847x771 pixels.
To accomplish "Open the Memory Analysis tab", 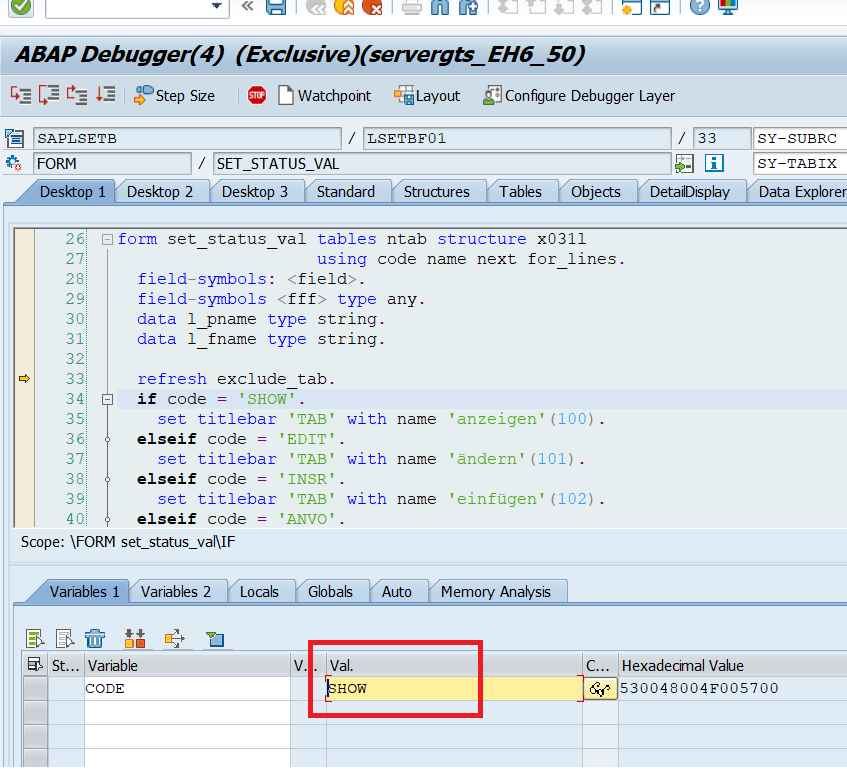I will tap(495, 591).
